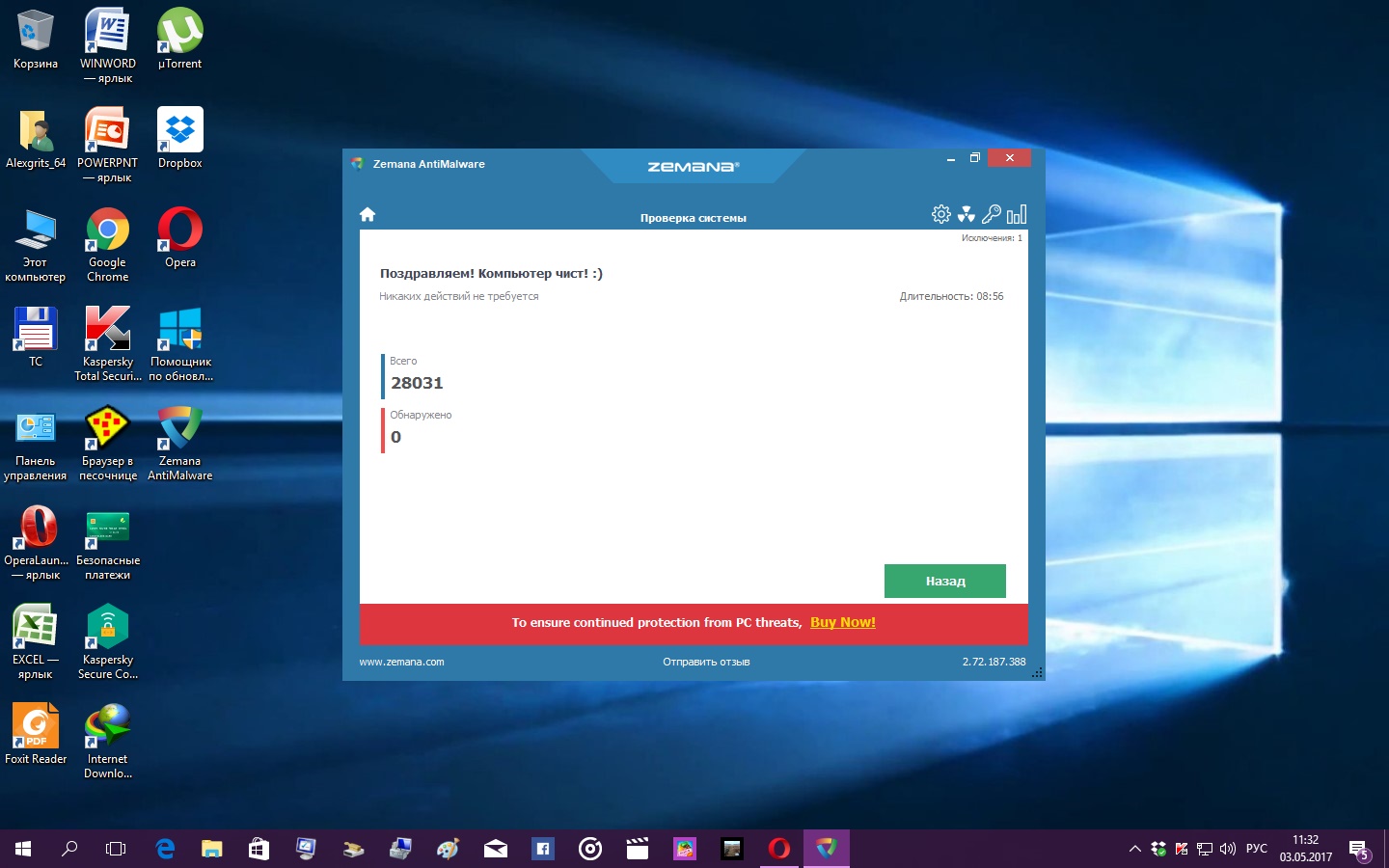This screenshot has width=1389, height=868.
Task: Go to Zemana home screen via house icon
Action: pos(368,214)
